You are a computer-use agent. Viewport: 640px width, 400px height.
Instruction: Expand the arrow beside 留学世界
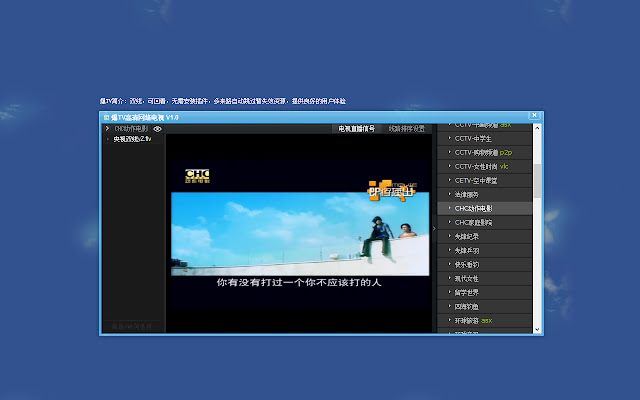(449, 292)
